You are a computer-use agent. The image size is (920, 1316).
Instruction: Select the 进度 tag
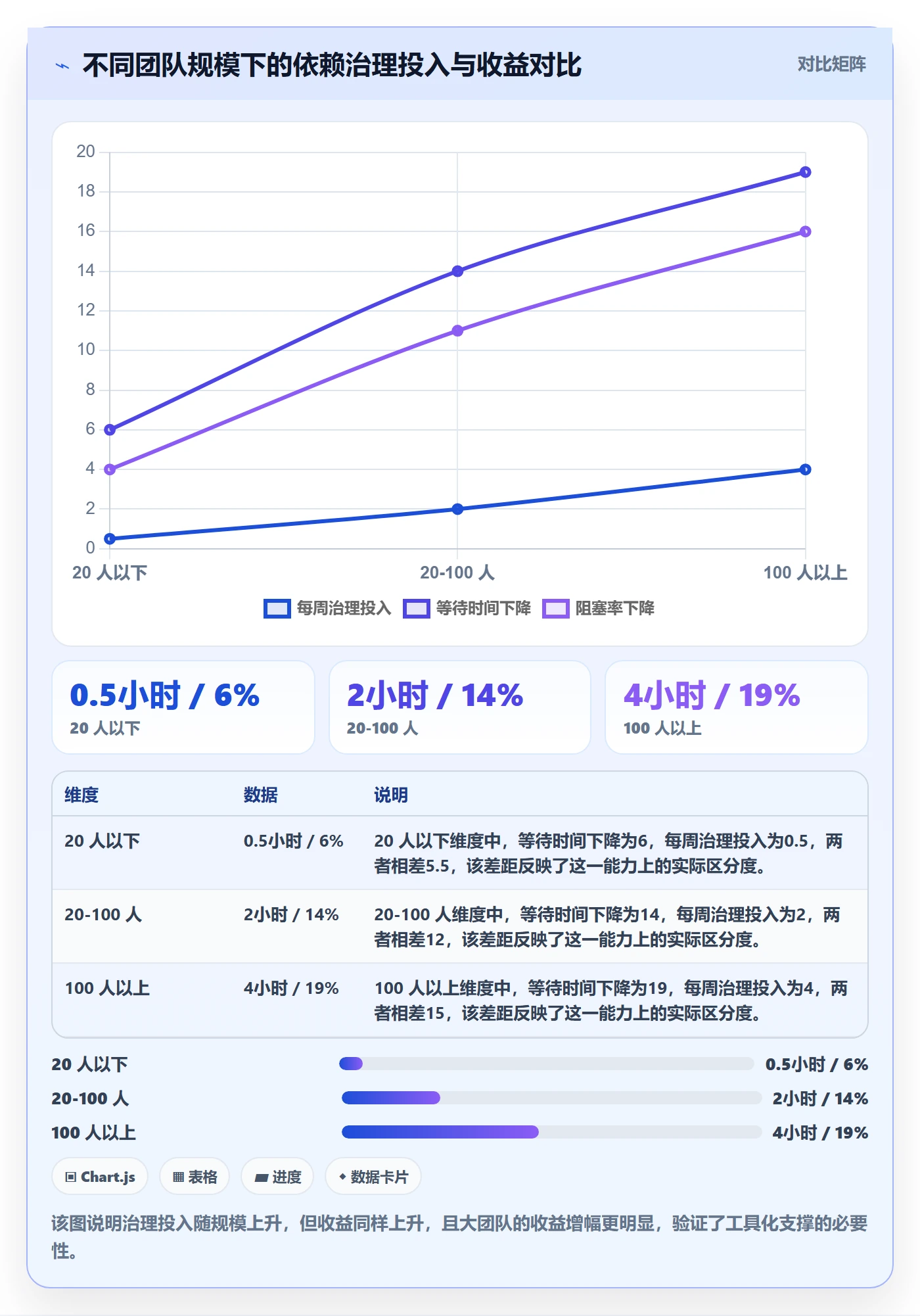click(277, 1177)
